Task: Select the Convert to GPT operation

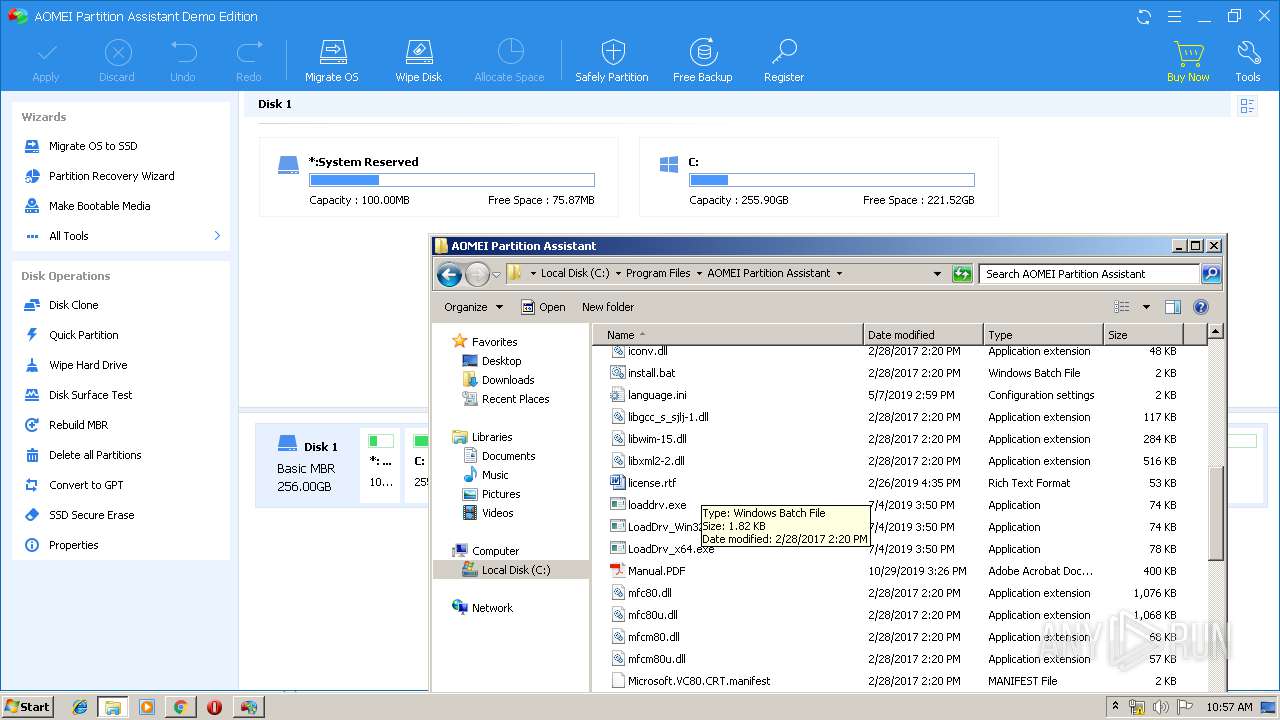Action: 86,485
